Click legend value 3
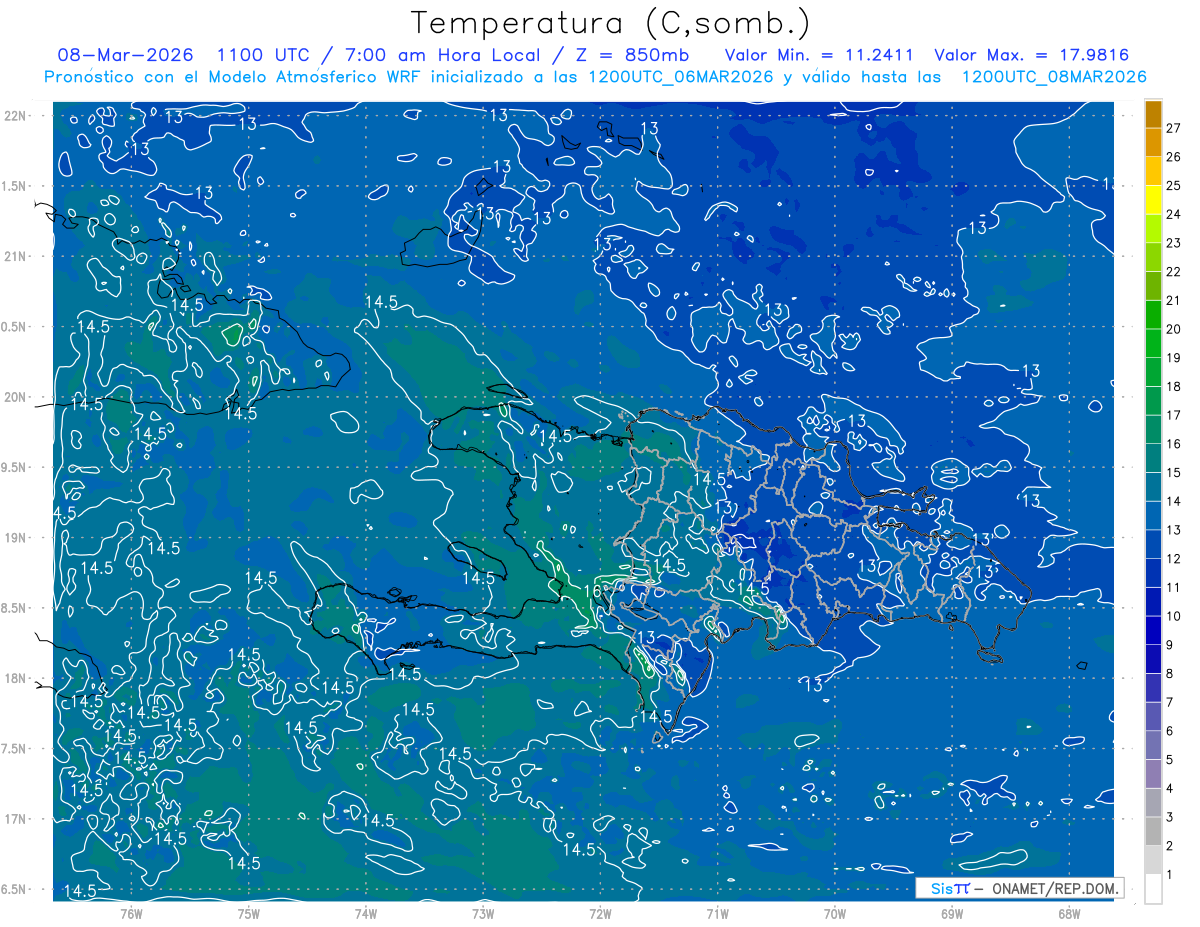This screenshot has height=927, width=1200. 1169,817
